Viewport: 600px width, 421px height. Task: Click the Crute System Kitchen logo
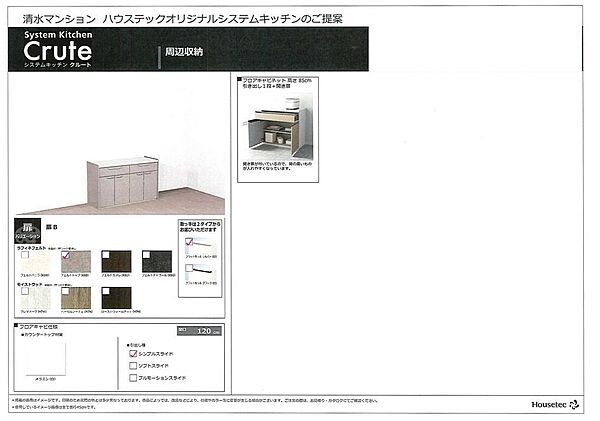coord(58,50)
